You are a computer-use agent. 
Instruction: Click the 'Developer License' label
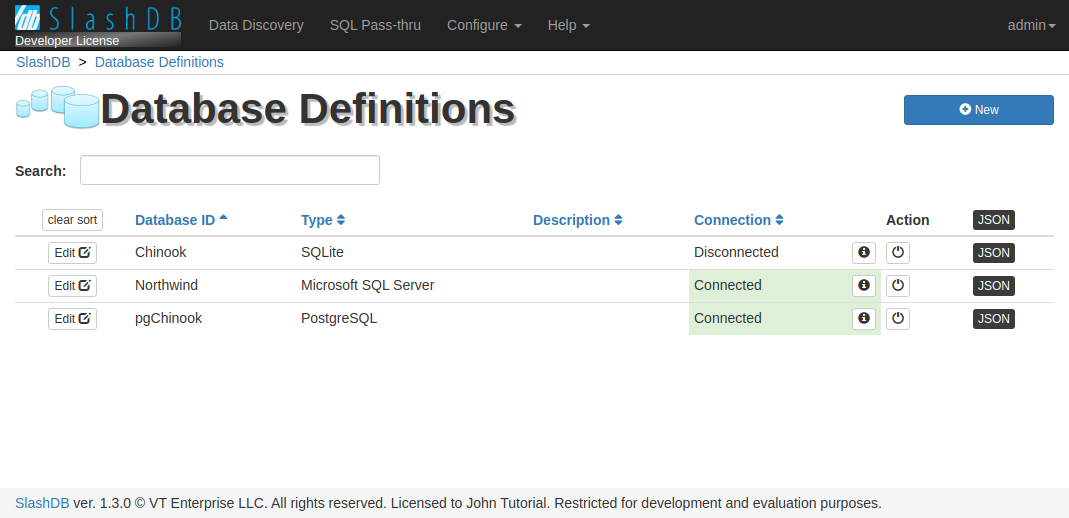(67, 41)
